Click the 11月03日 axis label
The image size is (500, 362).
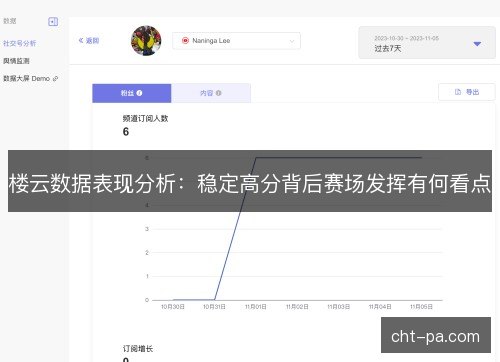coord(339,307)
